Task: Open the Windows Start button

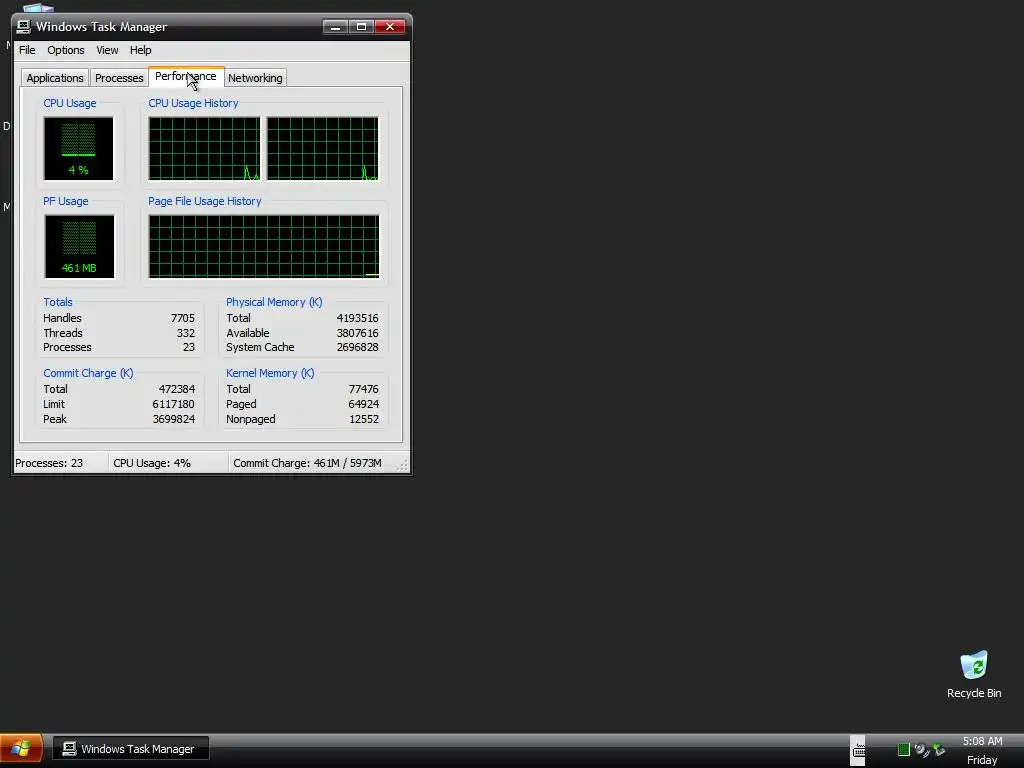Action: coord(21,748)
